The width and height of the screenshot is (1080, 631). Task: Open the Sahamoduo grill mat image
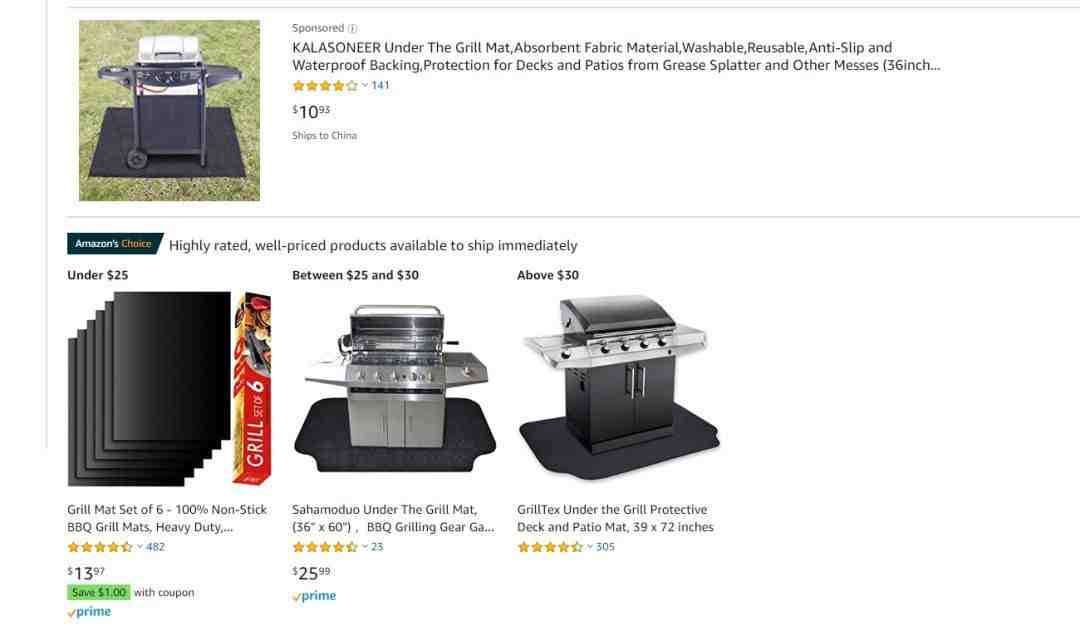pyautogui.click(x=394, y=389)
